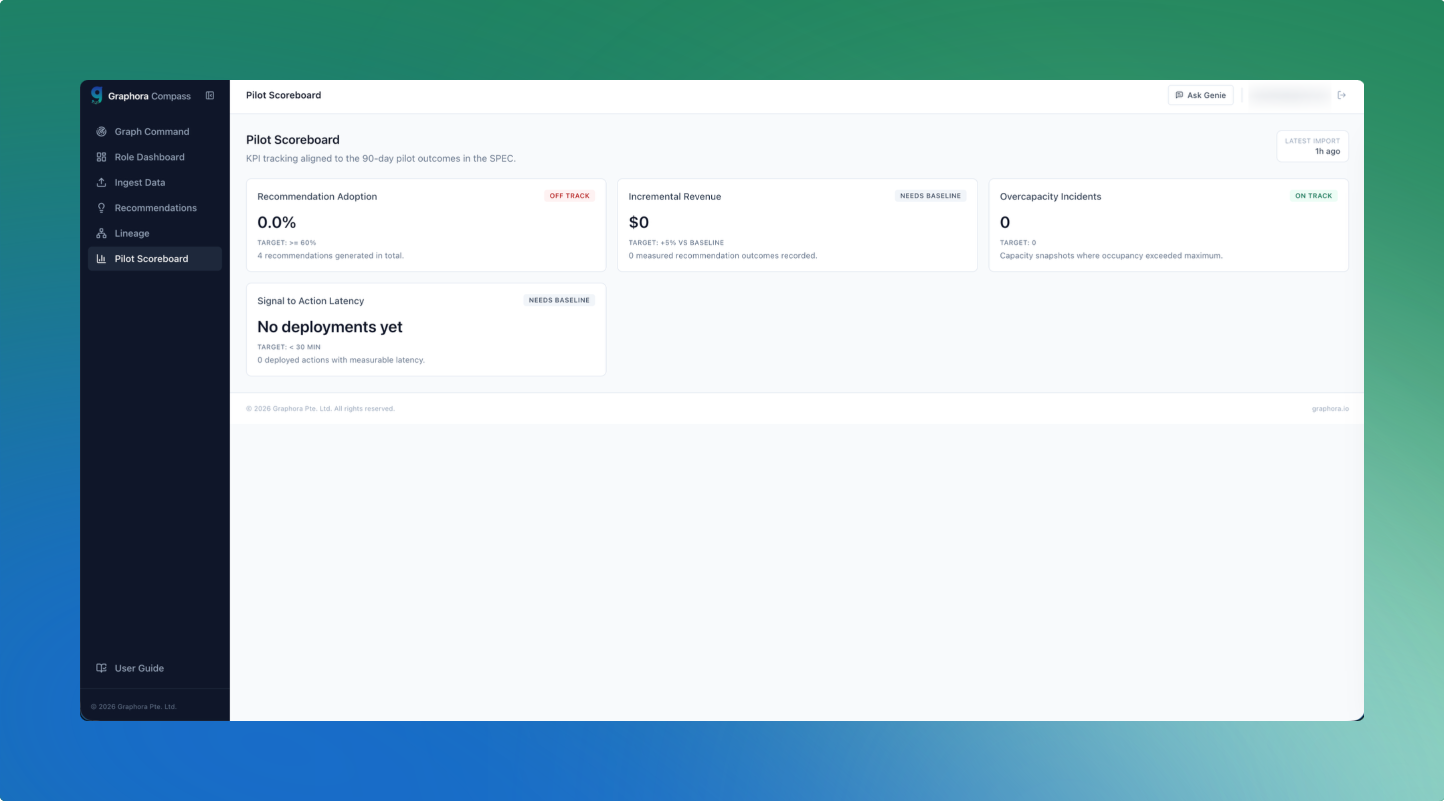Image resolution: width=1444 pixels, height=801 pixels.
Task: Click the Recommendation Adoption card title
Action: [x=317, y=197]
